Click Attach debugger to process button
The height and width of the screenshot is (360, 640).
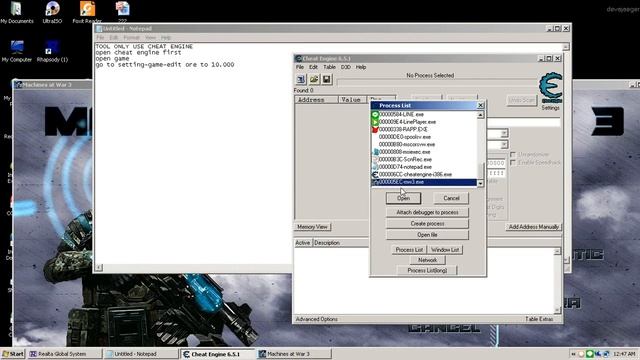coord(427,212)
